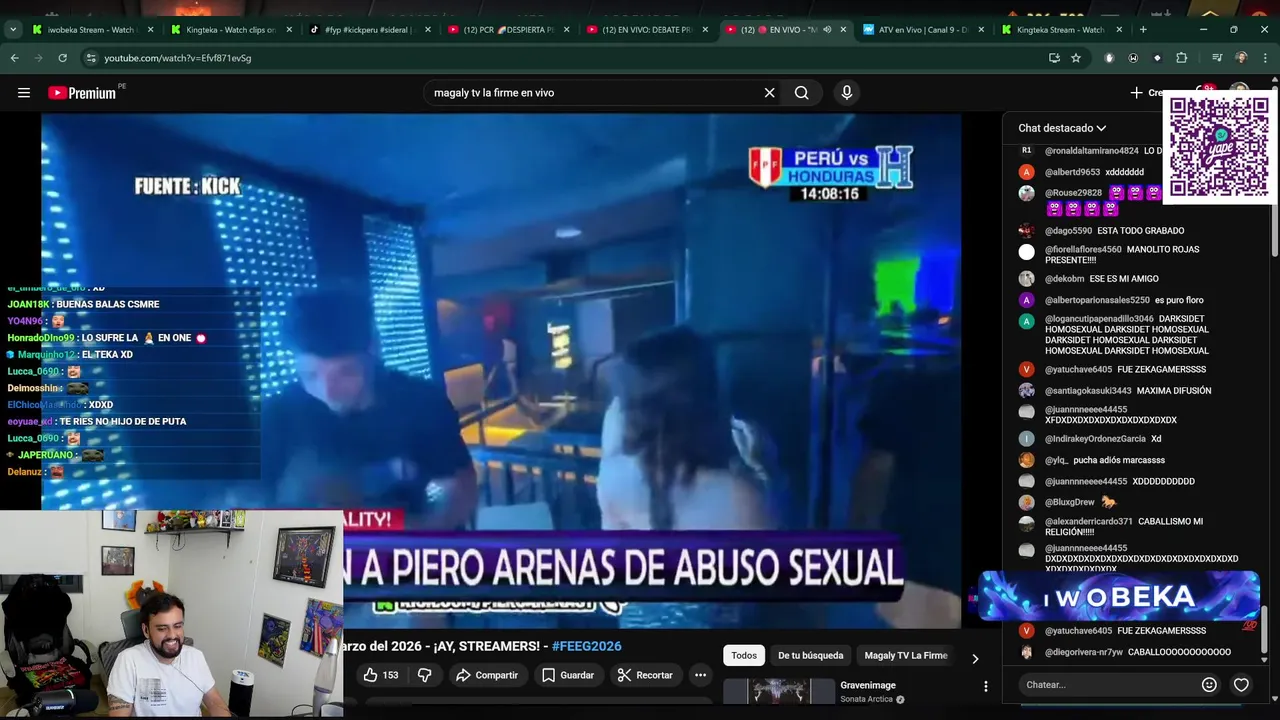Click the install/cast icon in the address bar
This screenshot has height=720, width=1280.
click(1054, 58)
